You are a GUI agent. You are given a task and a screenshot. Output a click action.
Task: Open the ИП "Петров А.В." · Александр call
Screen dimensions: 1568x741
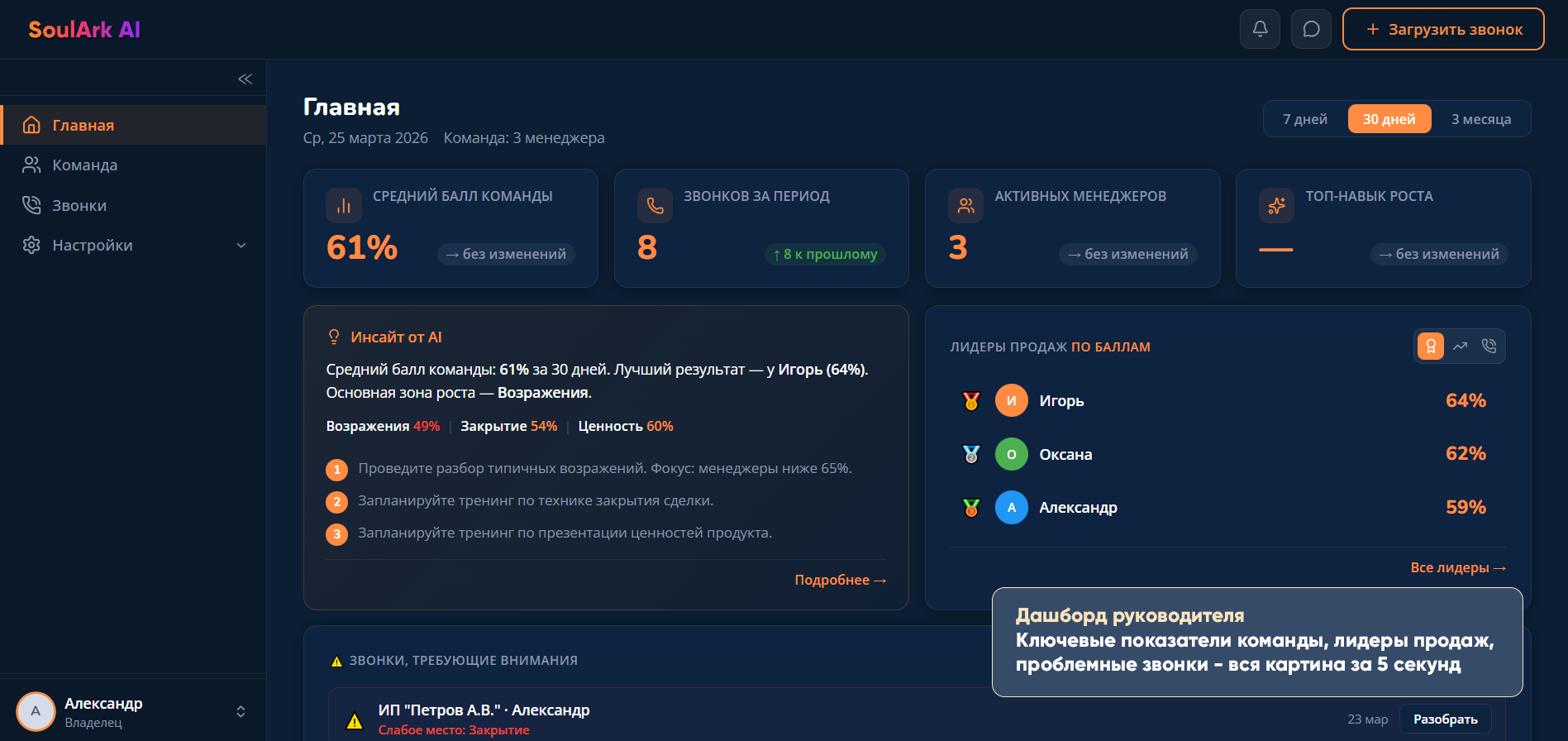coord(484,710)
